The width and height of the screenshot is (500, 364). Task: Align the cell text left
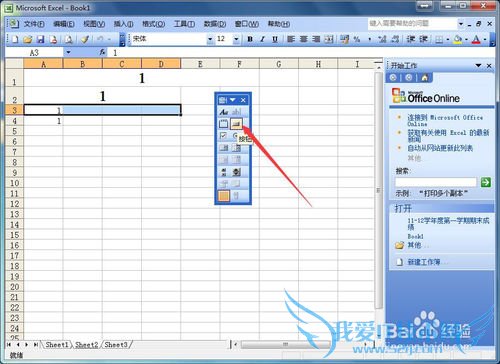(291, 39)
